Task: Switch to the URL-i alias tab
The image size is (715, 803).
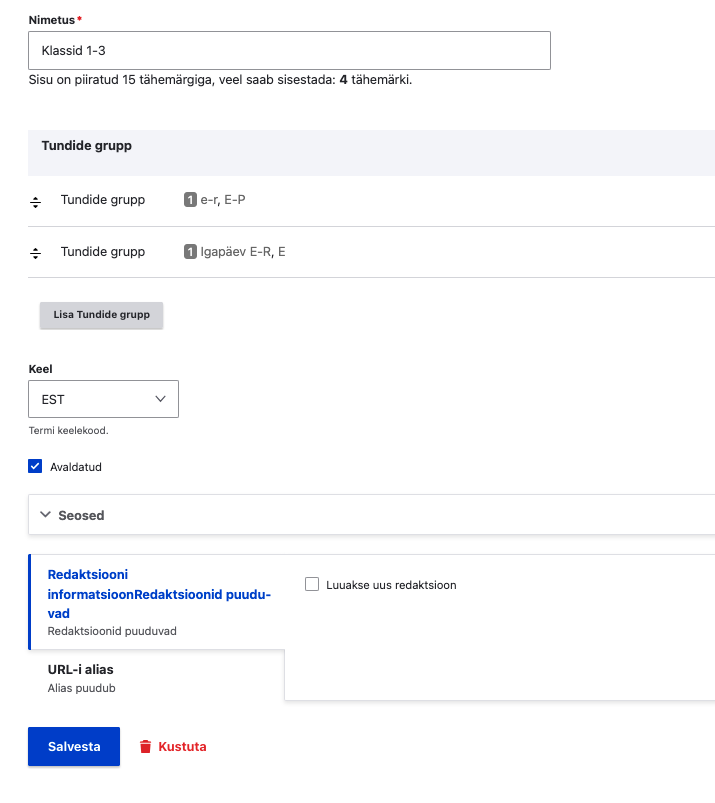Action: pyautogui.click(x=88, y=669)
